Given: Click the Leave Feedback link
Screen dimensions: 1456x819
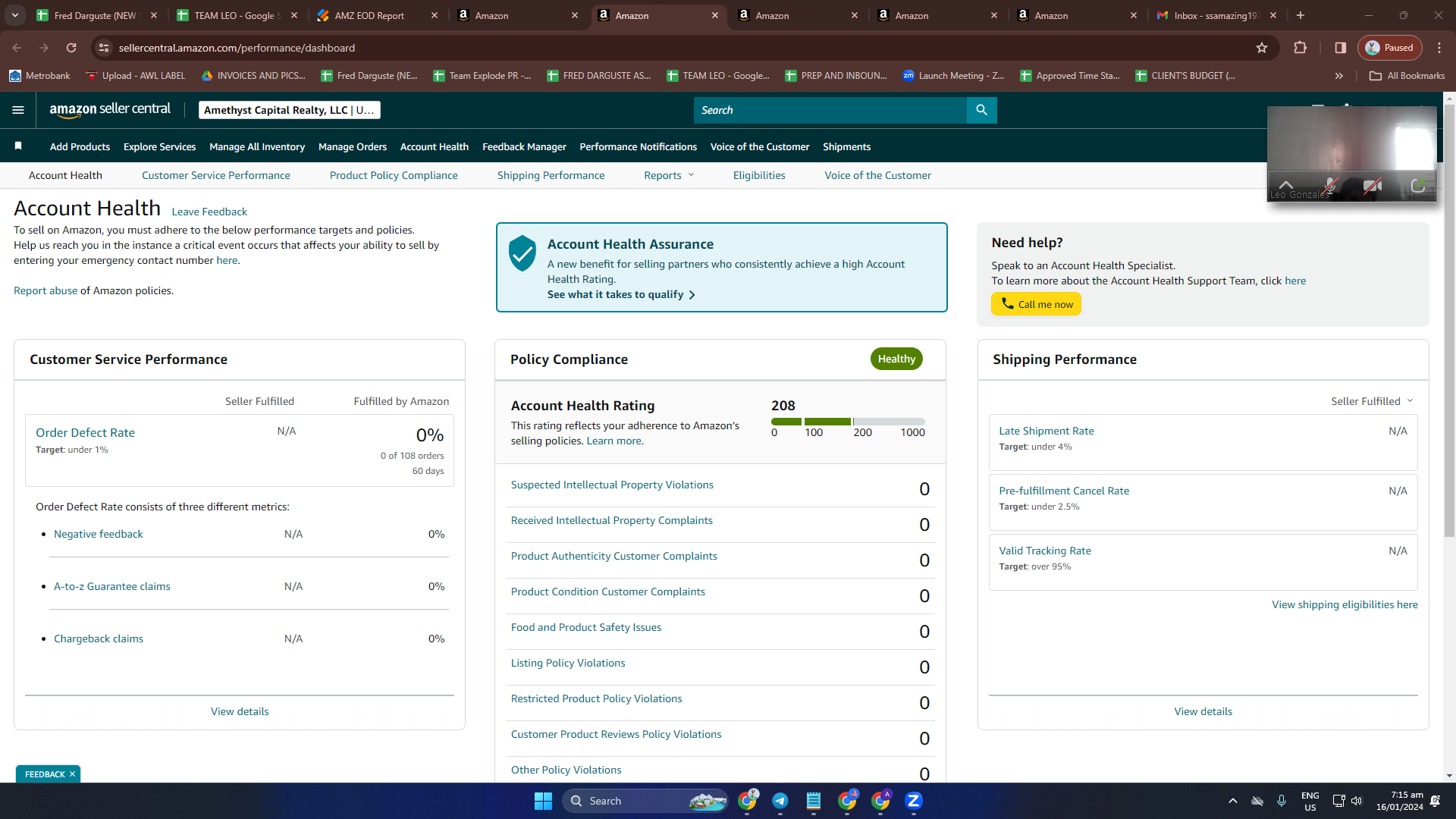Looking at the screenshot, I should (209, 212).
